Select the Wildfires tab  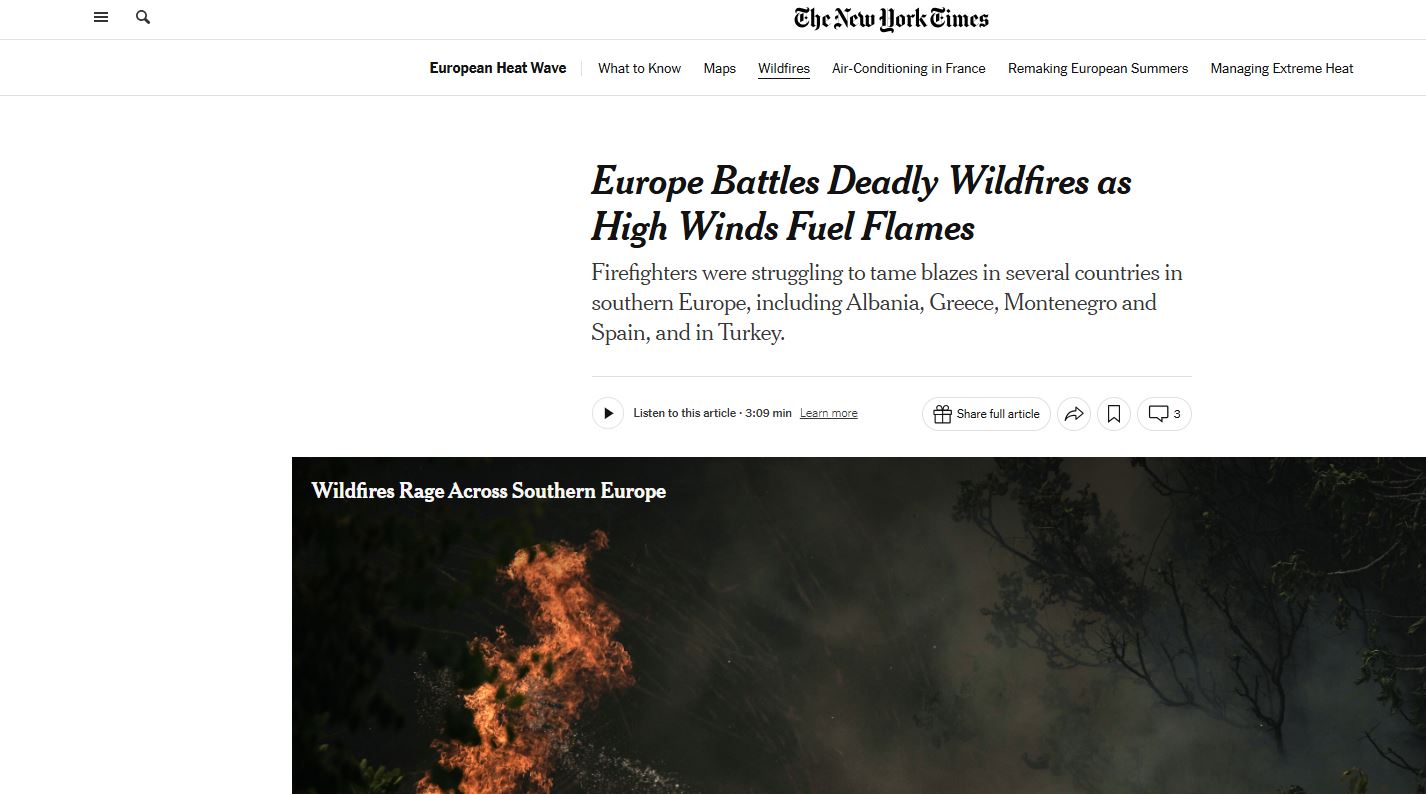(784, 68)
